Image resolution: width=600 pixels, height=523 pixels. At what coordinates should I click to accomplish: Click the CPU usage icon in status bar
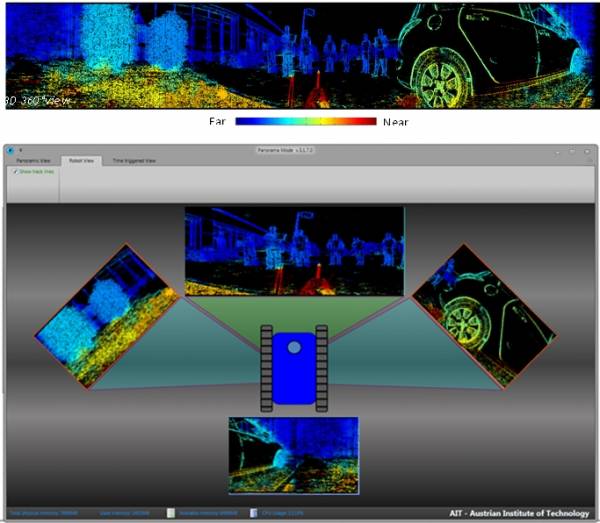(x=253, y=514)
